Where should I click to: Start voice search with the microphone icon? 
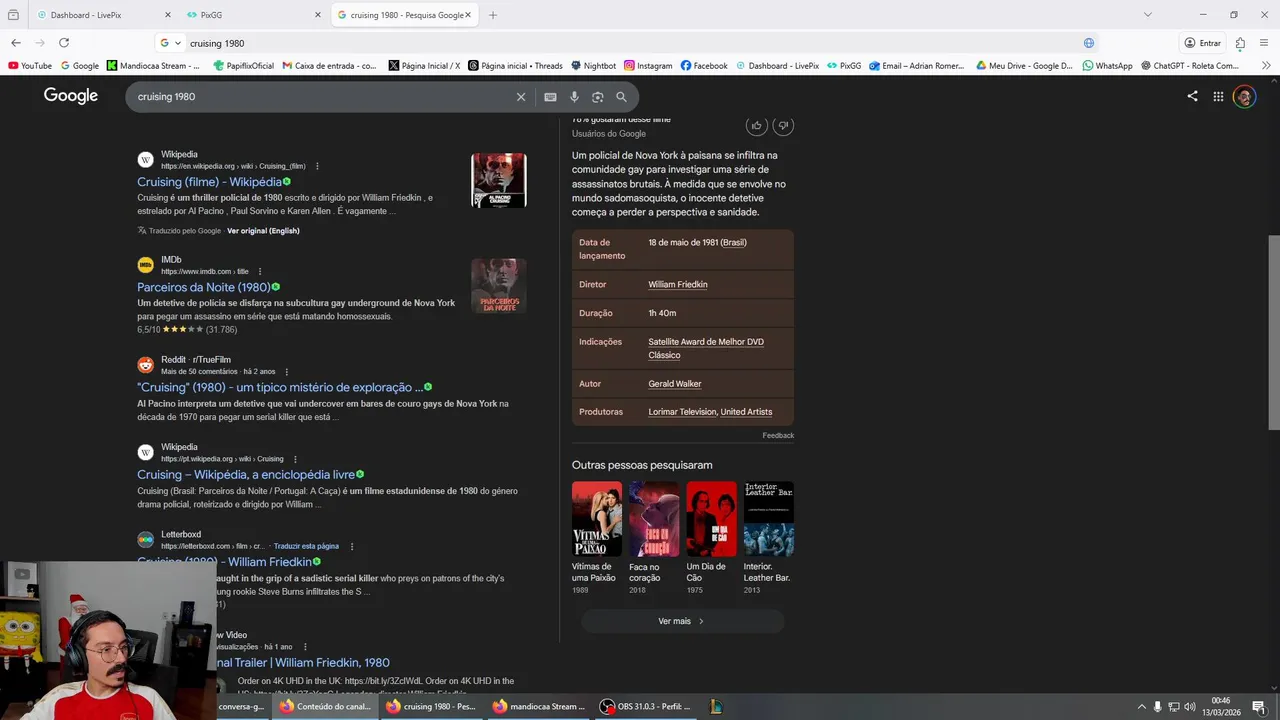574,97
